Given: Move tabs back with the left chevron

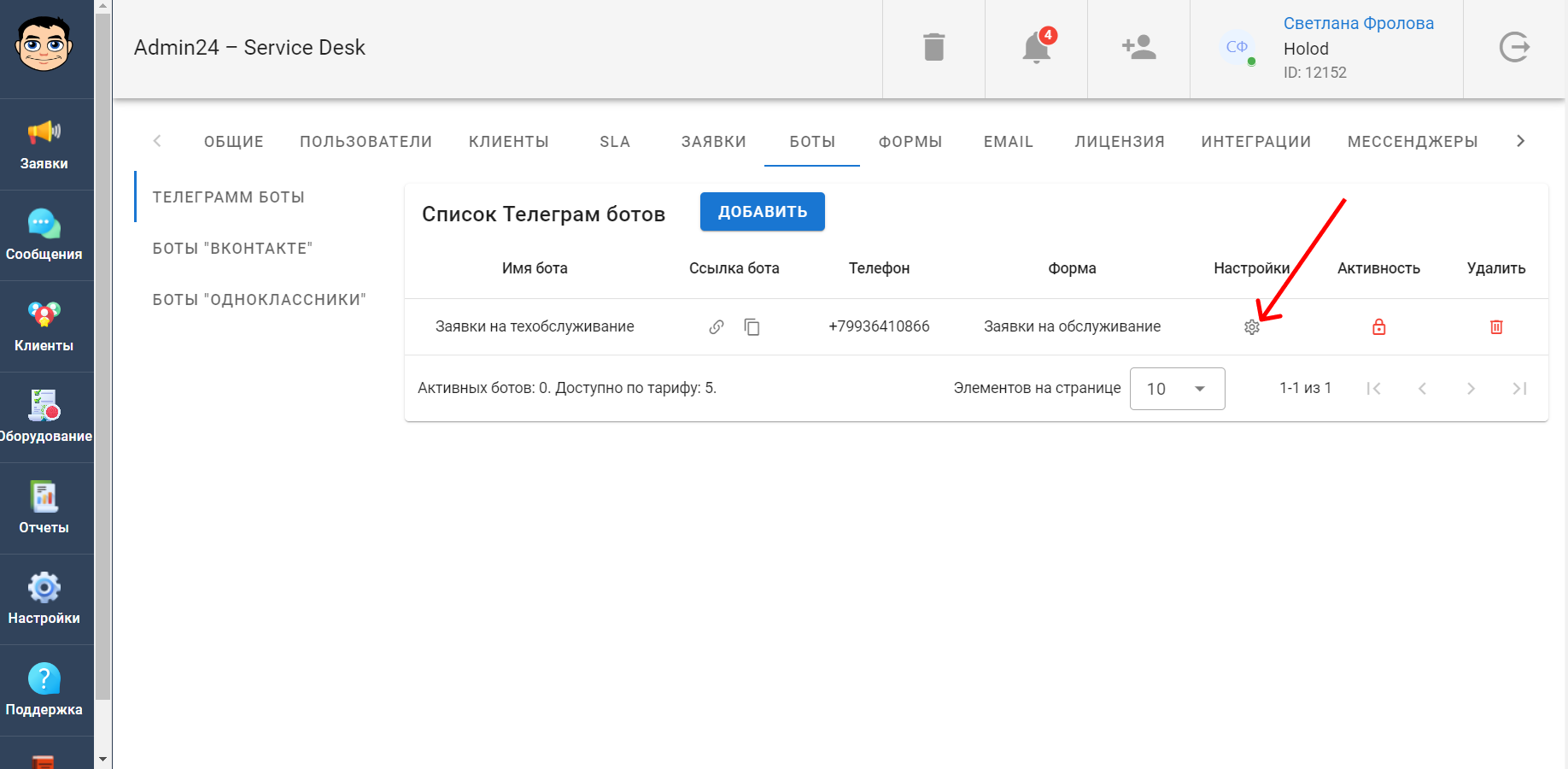Looking at the screenshot, I should [157, 141].
